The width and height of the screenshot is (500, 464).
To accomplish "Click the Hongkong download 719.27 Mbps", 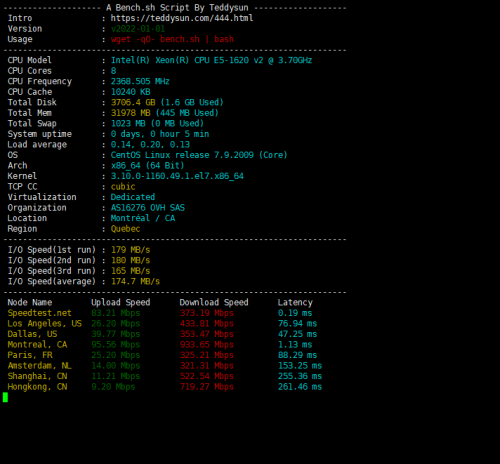I will tap(207, 387).
